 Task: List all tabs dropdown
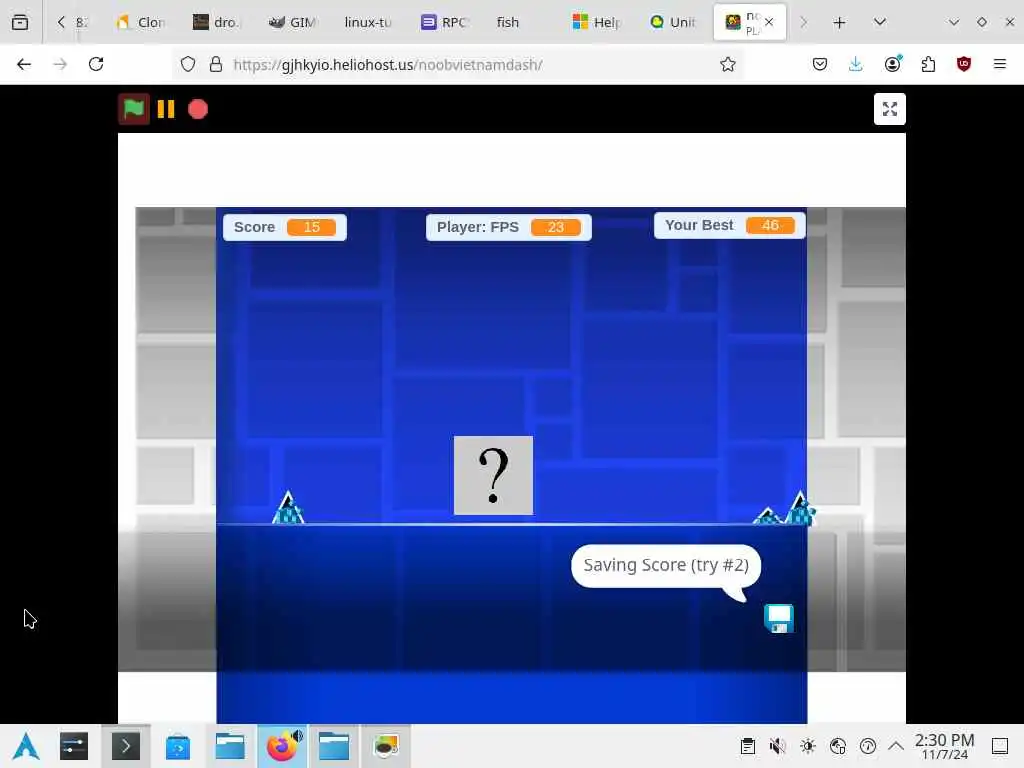[x=880, y=22]
